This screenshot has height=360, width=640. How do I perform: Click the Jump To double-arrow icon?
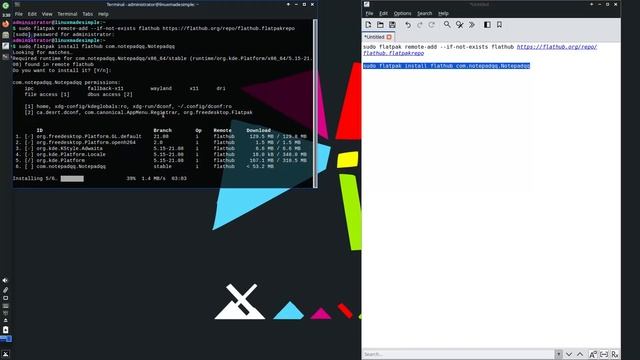(472, 25)
